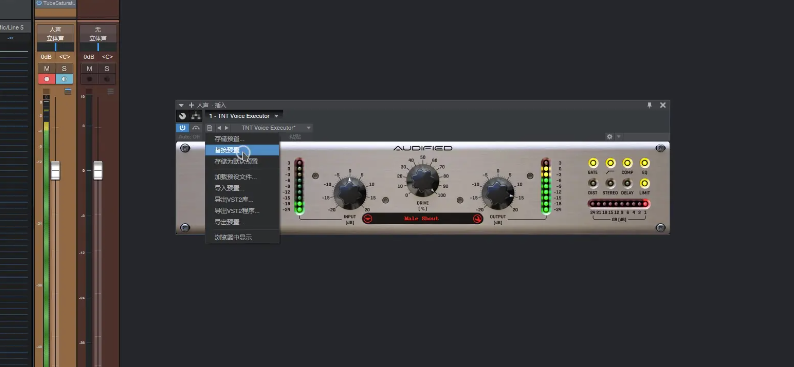794x367 pixels.
Task: Click the red wrench icon on display
Action: pyautogui.click(x=477, y=219)
